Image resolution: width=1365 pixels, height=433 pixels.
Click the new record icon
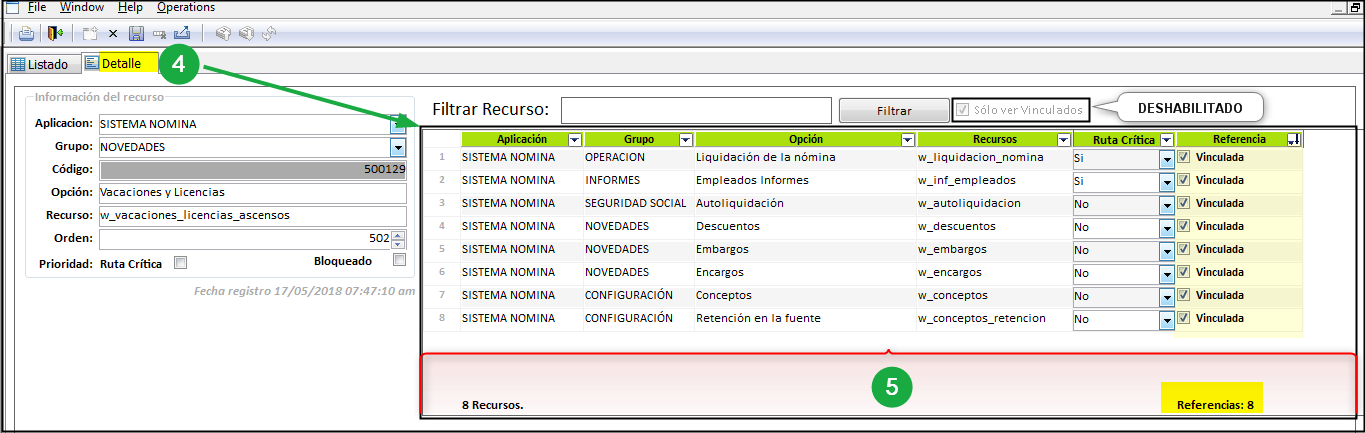click(x=90, y=33)
